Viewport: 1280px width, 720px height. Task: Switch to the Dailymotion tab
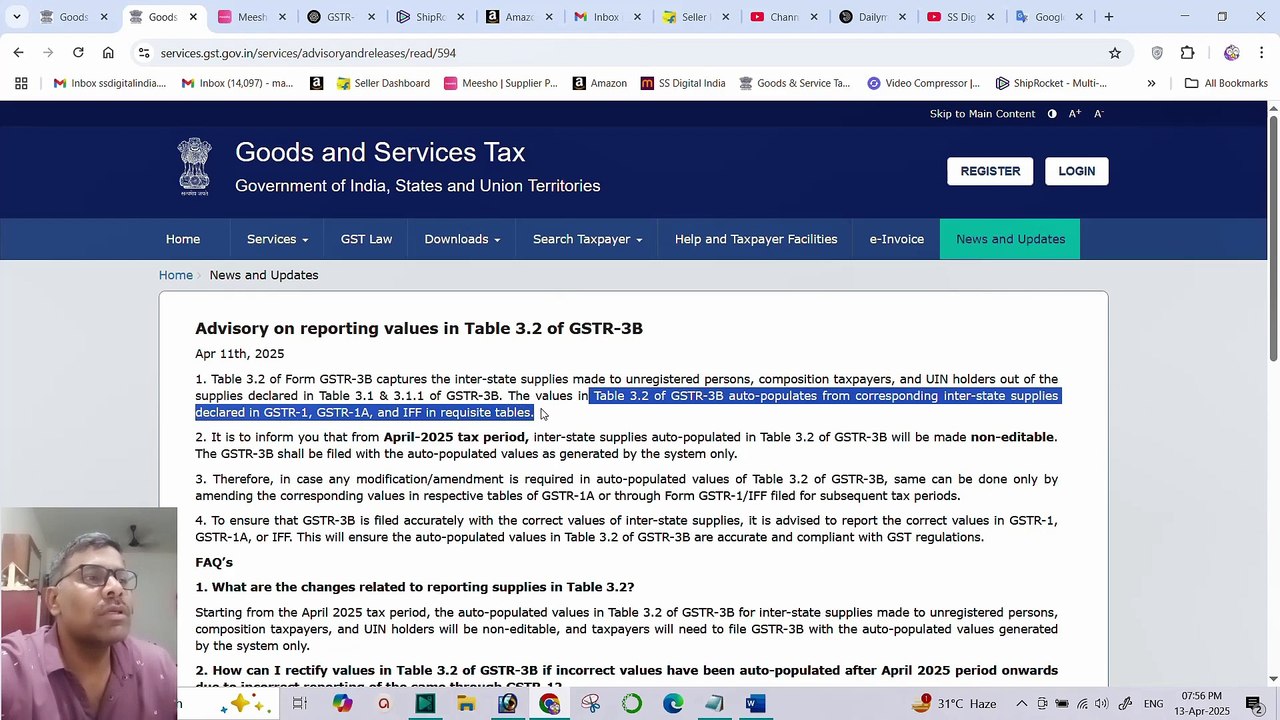[873, 17]
